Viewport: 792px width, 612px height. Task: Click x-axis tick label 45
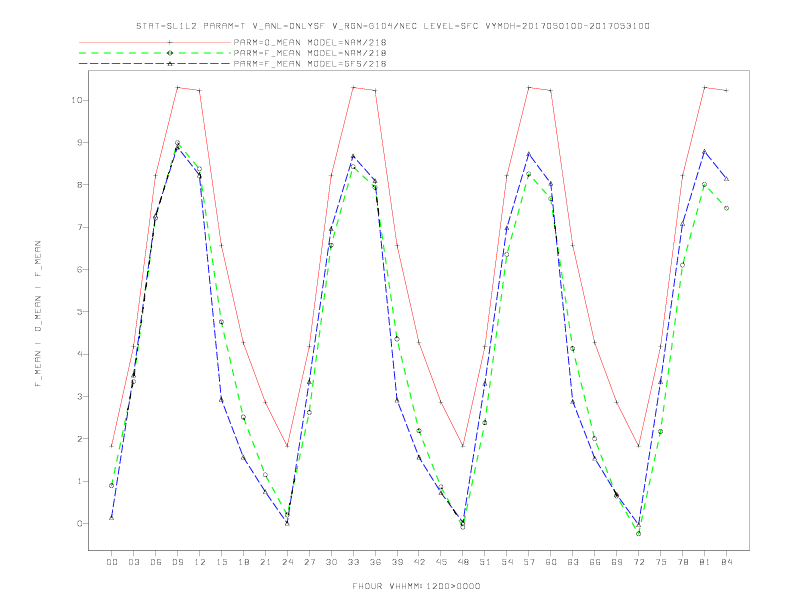tap(441, 562)
